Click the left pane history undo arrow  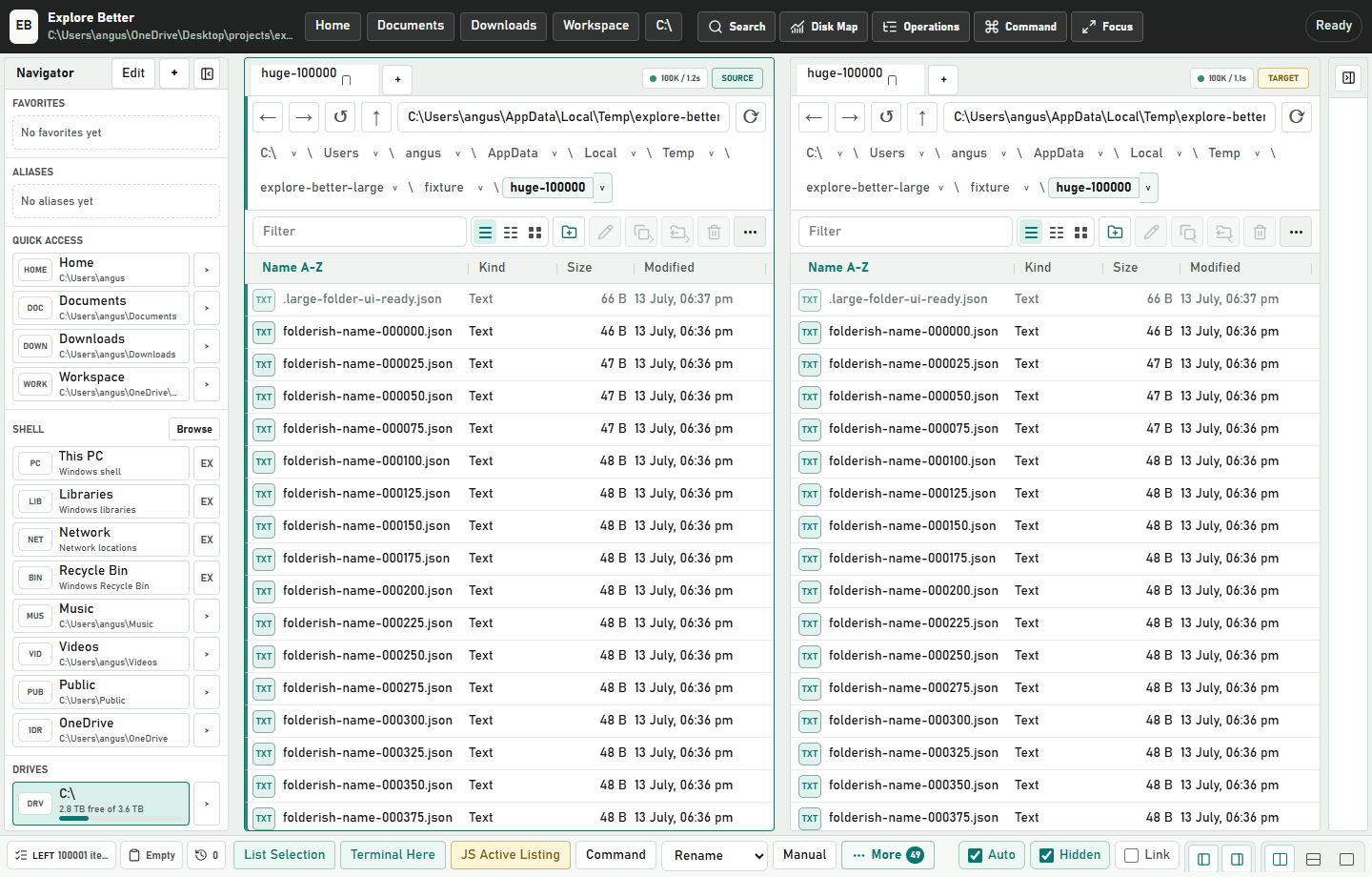[340, 117]
